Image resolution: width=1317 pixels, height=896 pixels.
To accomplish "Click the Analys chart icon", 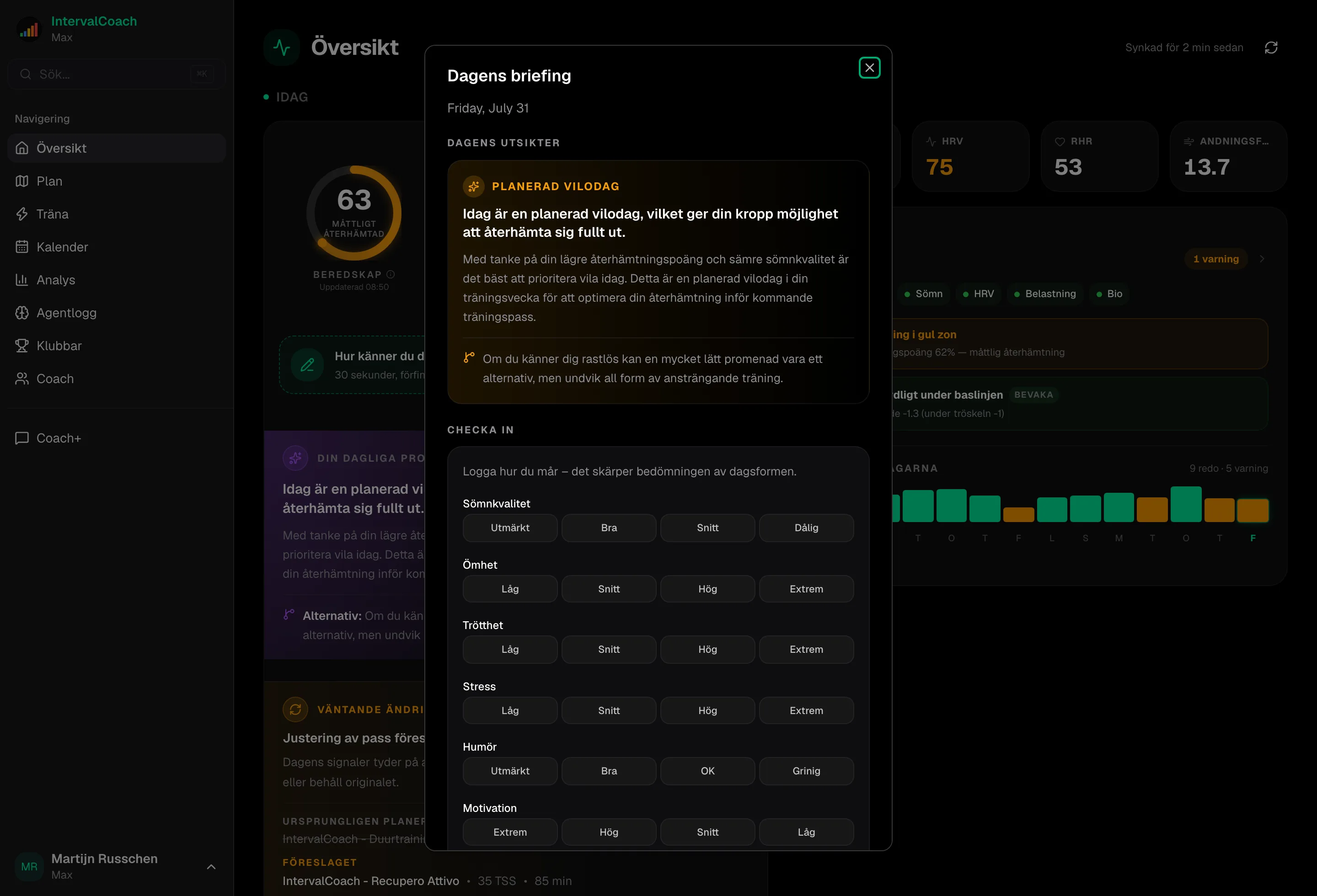I will pyautogui.click(x=22, y=279).
